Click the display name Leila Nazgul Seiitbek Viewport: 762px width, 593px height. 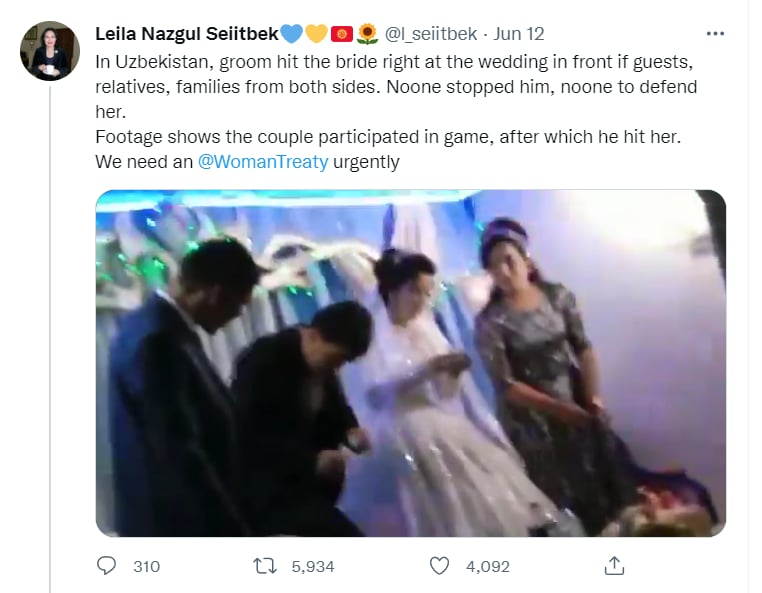point(187,34)
